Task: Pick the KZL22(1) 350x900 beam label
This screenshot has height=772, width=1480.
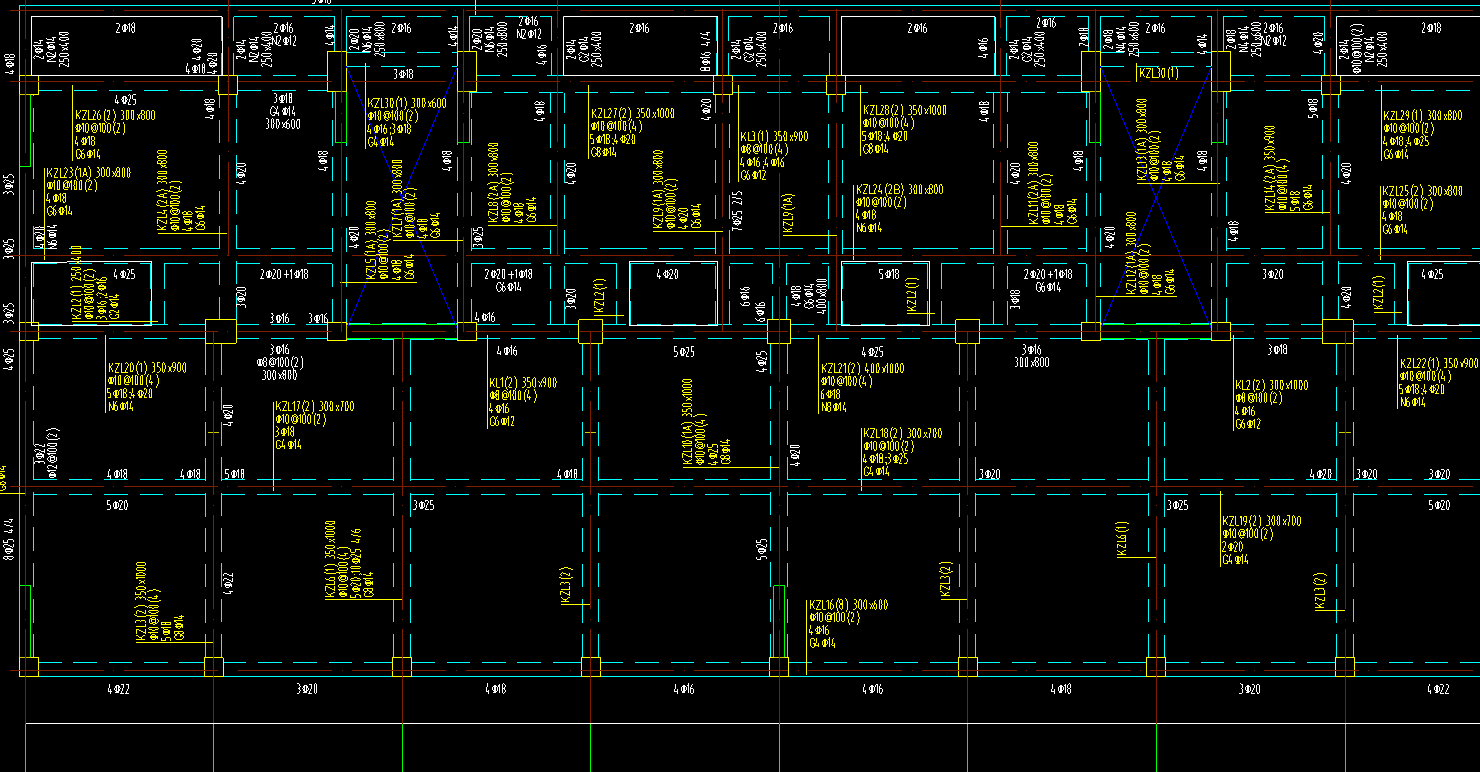Action: click(x=1439, y=363)
